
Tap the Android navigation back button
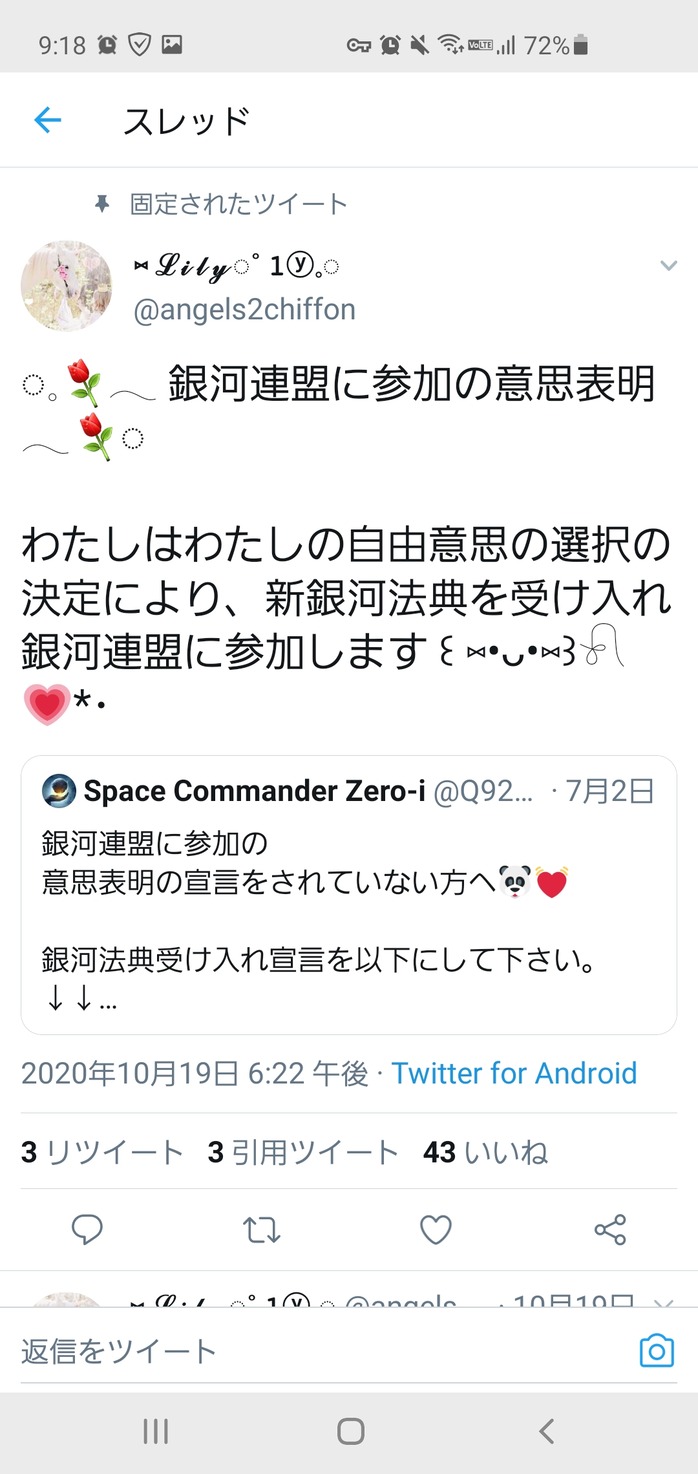point(546,1432)
